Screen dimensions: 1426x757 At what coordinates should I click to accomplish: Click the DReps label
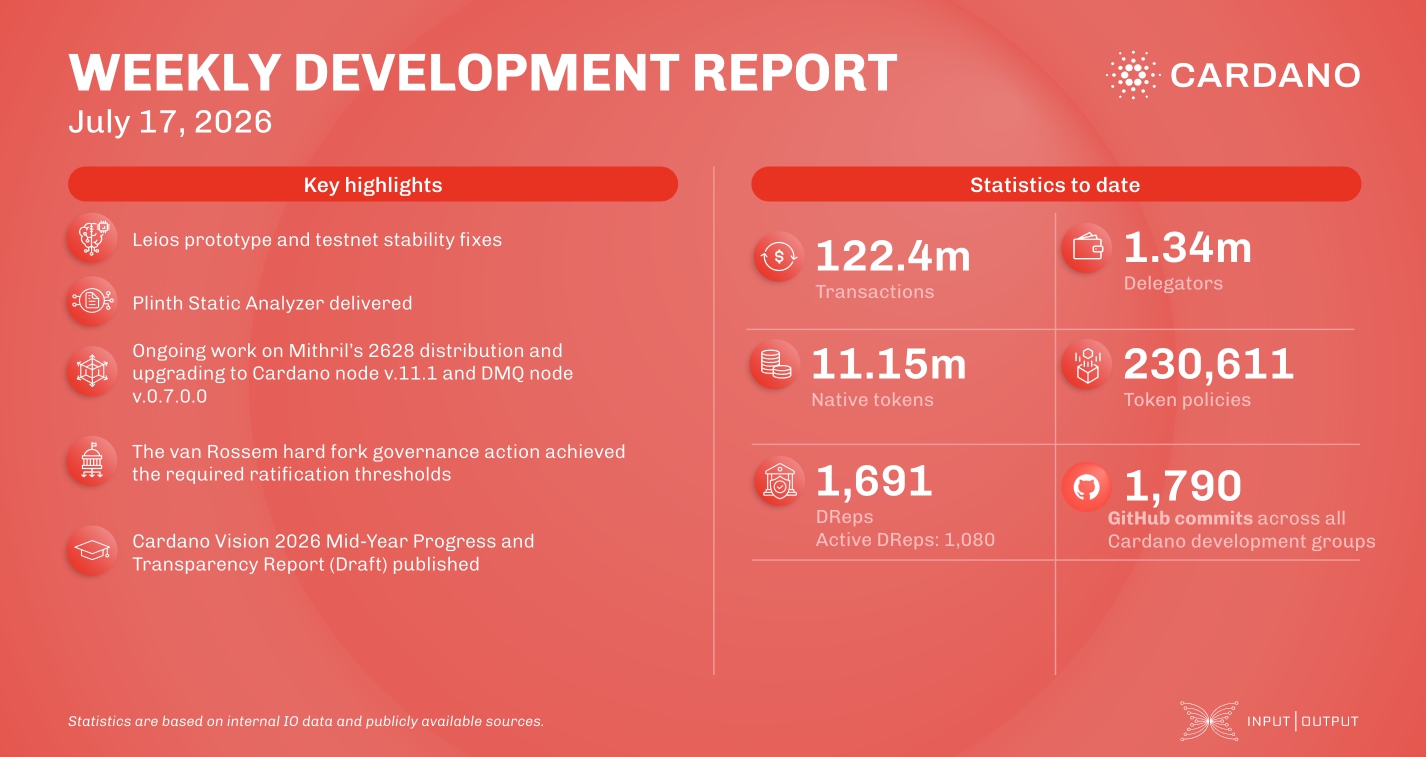click(x=845, y=517)
